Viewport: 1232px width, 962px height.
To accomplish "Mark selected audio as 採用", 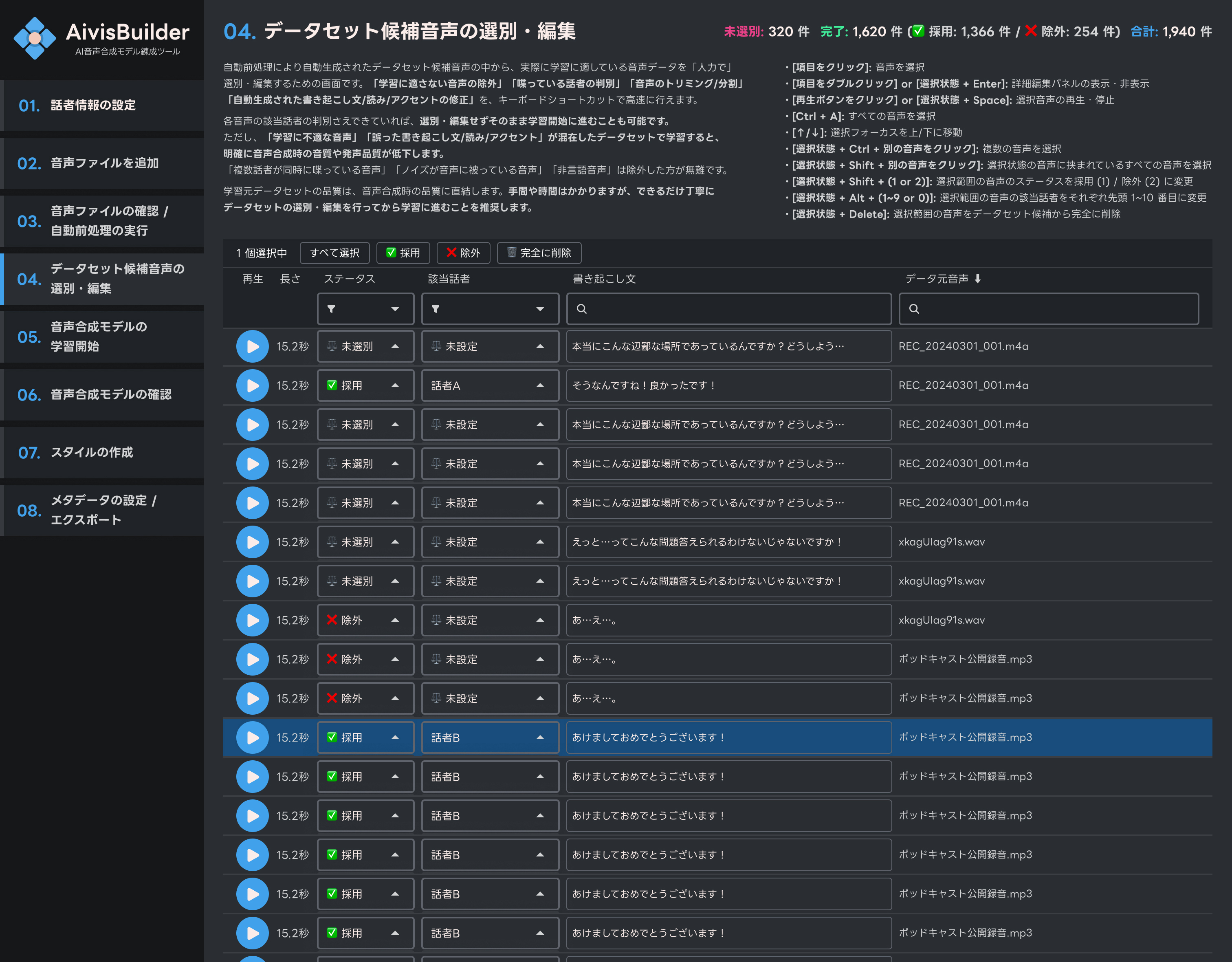I will click(403, 253).
